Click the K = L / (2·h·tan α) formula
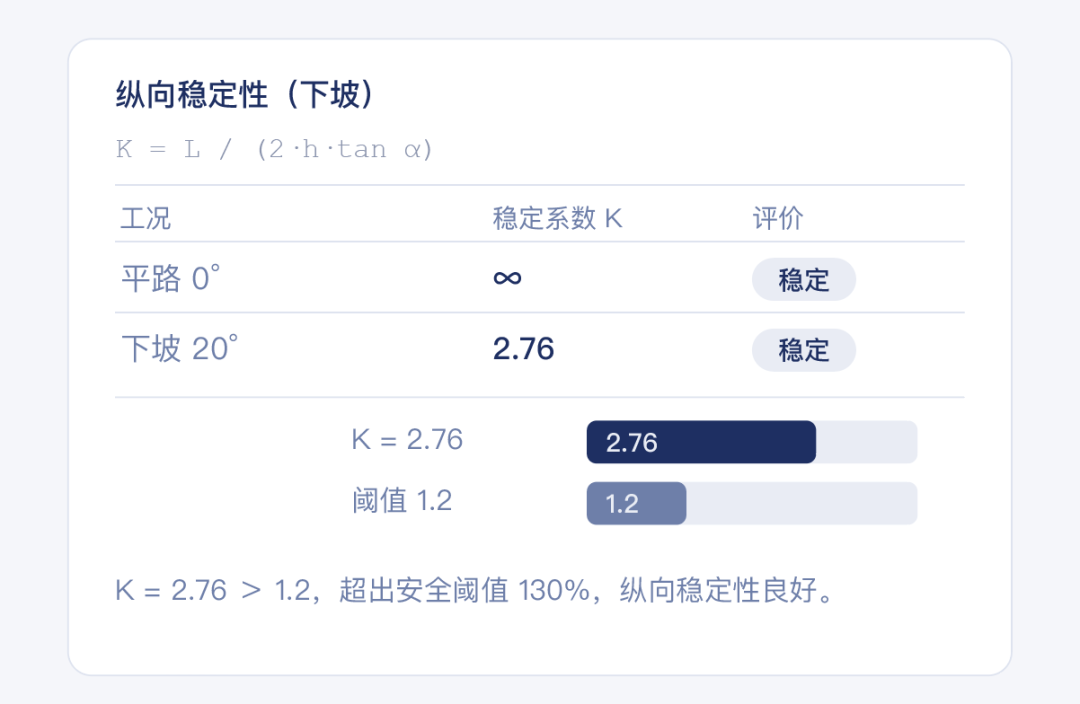This screenshot has height=704, width=1080. pos(275,150)
